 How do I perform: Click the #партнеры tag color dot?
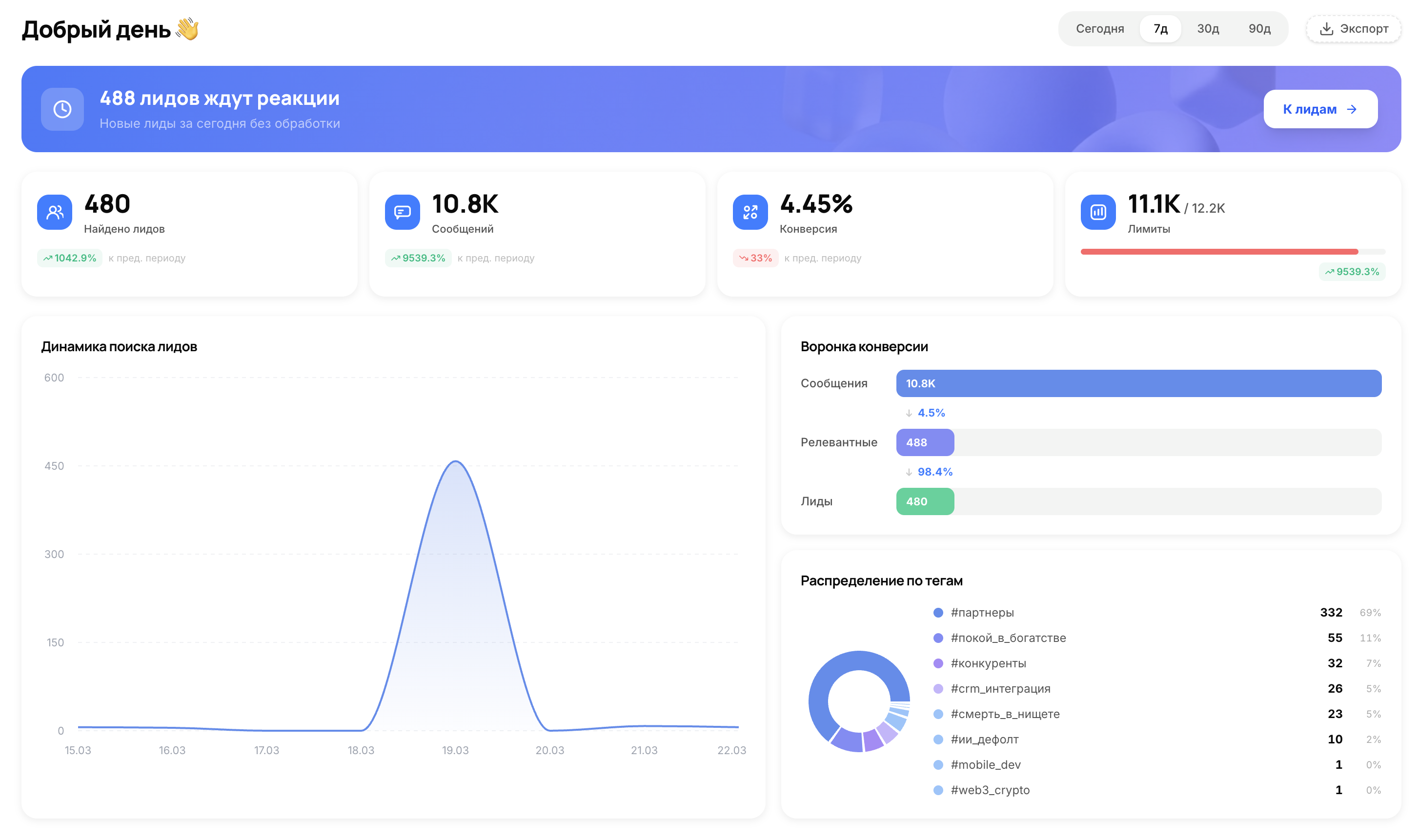pos(938,613)
